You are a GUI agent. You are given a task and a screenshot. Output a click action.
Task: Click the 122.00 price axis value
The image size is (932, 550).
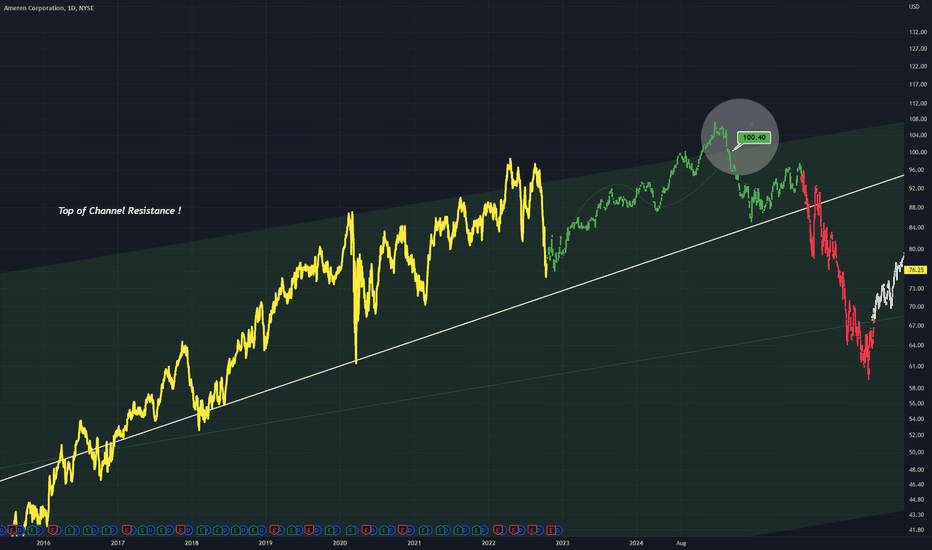tap(918, 66)
